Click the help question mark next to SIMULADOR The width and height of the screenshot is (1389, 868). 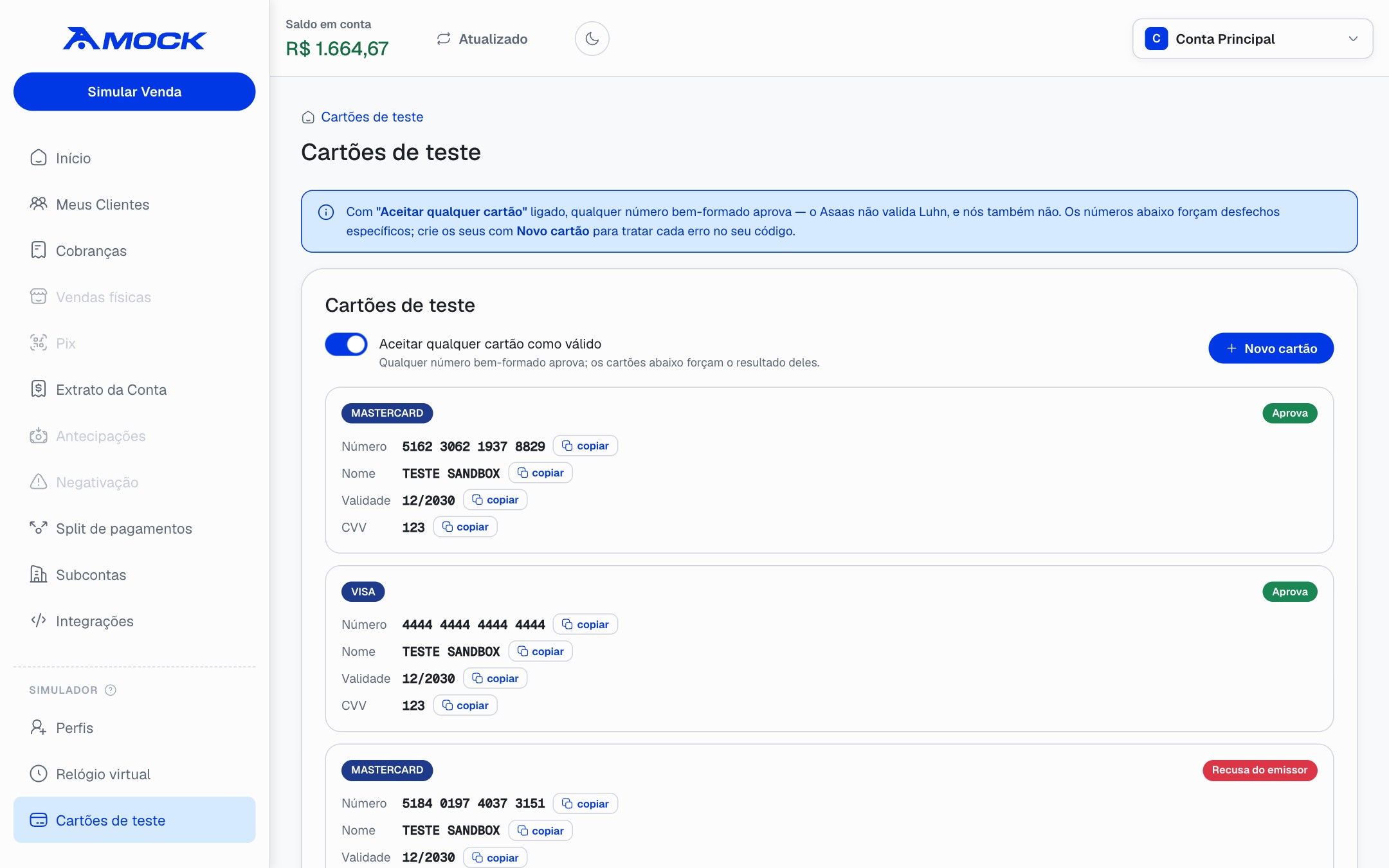[x=111, y=690]
